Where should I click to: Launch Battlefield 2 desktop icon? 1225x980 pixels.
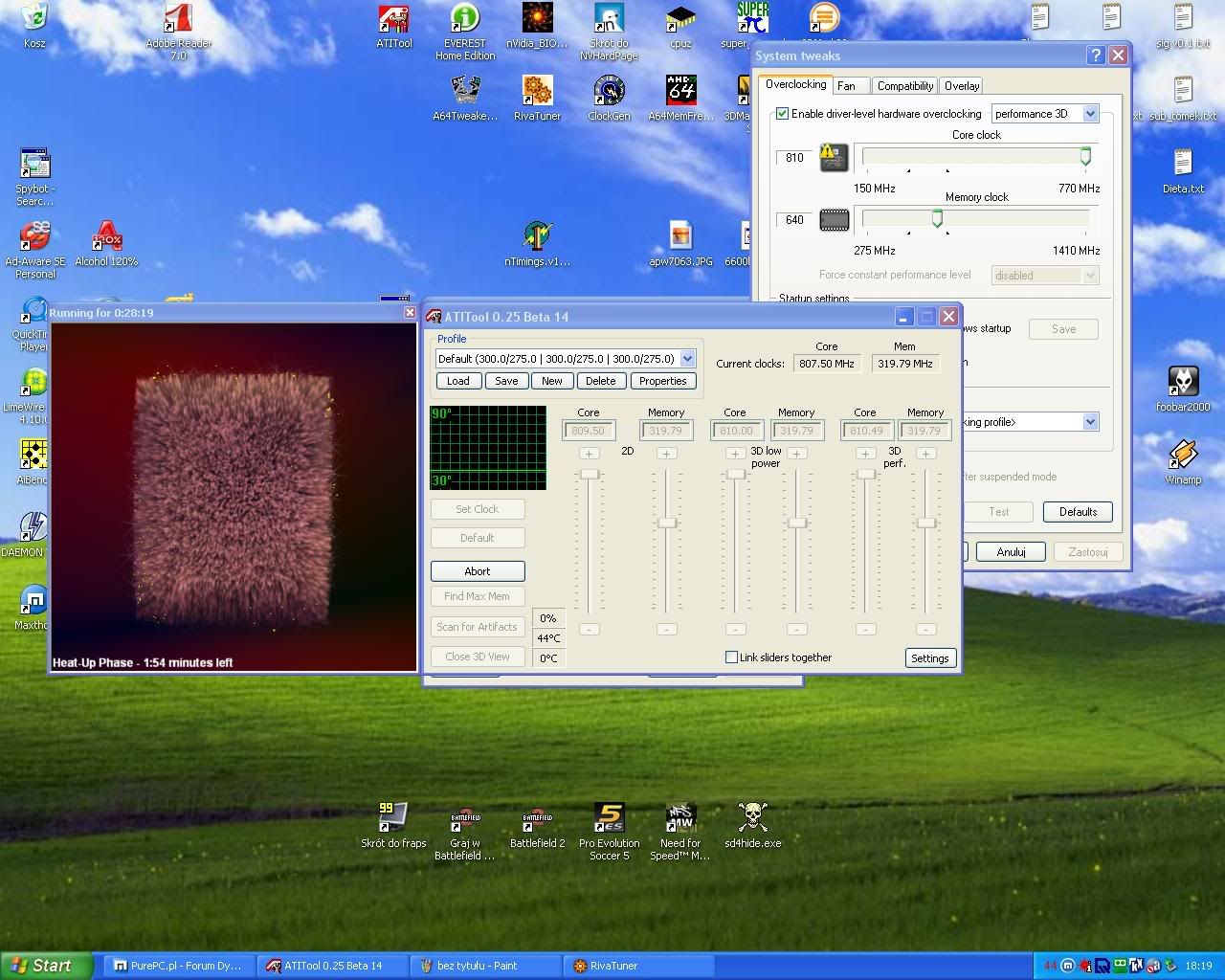click(537, 826)
